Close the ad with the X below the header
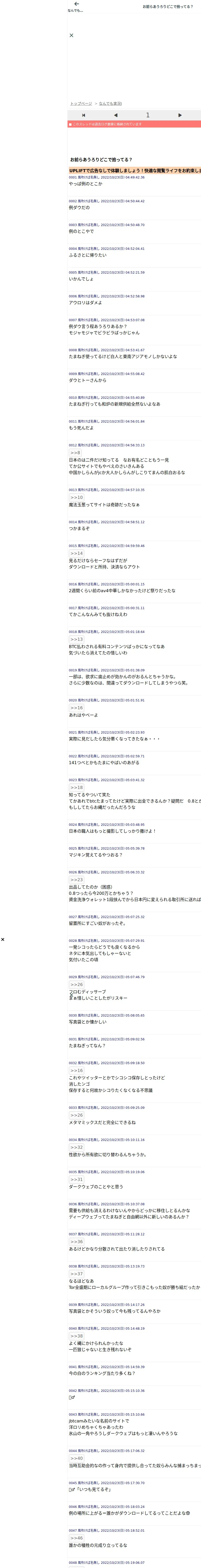This screenshot has width=201, height=1568. pos(71,35)
